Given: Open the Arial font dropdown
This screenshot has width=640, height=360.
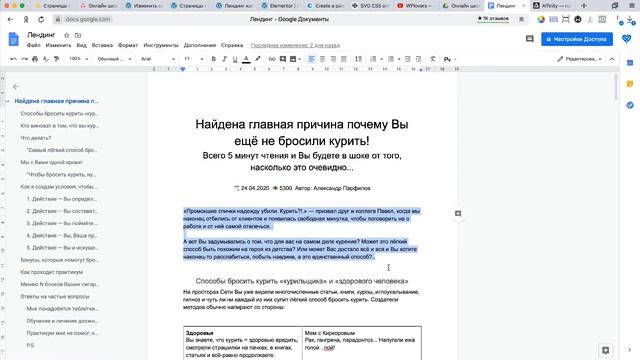Looking at the screenshot, I should tap(158, 59).
